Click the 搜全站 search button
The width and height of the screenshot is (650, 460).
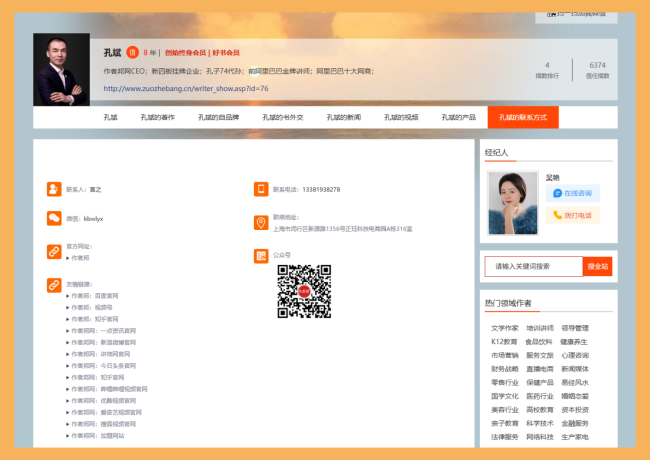[597, 266]
